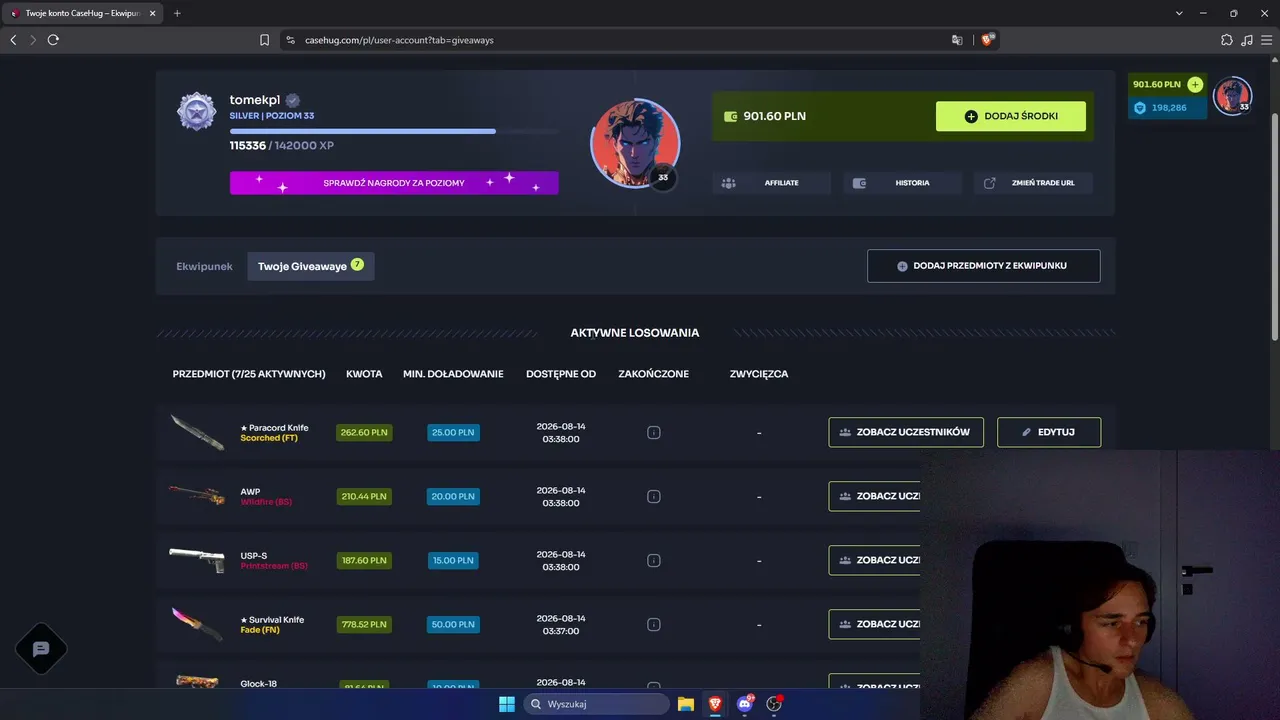The width and height of the screenshot is (1280, 720).
Task: Click the Silver rank badge icon
Action: pyautogui.click(x=196, y=111)
